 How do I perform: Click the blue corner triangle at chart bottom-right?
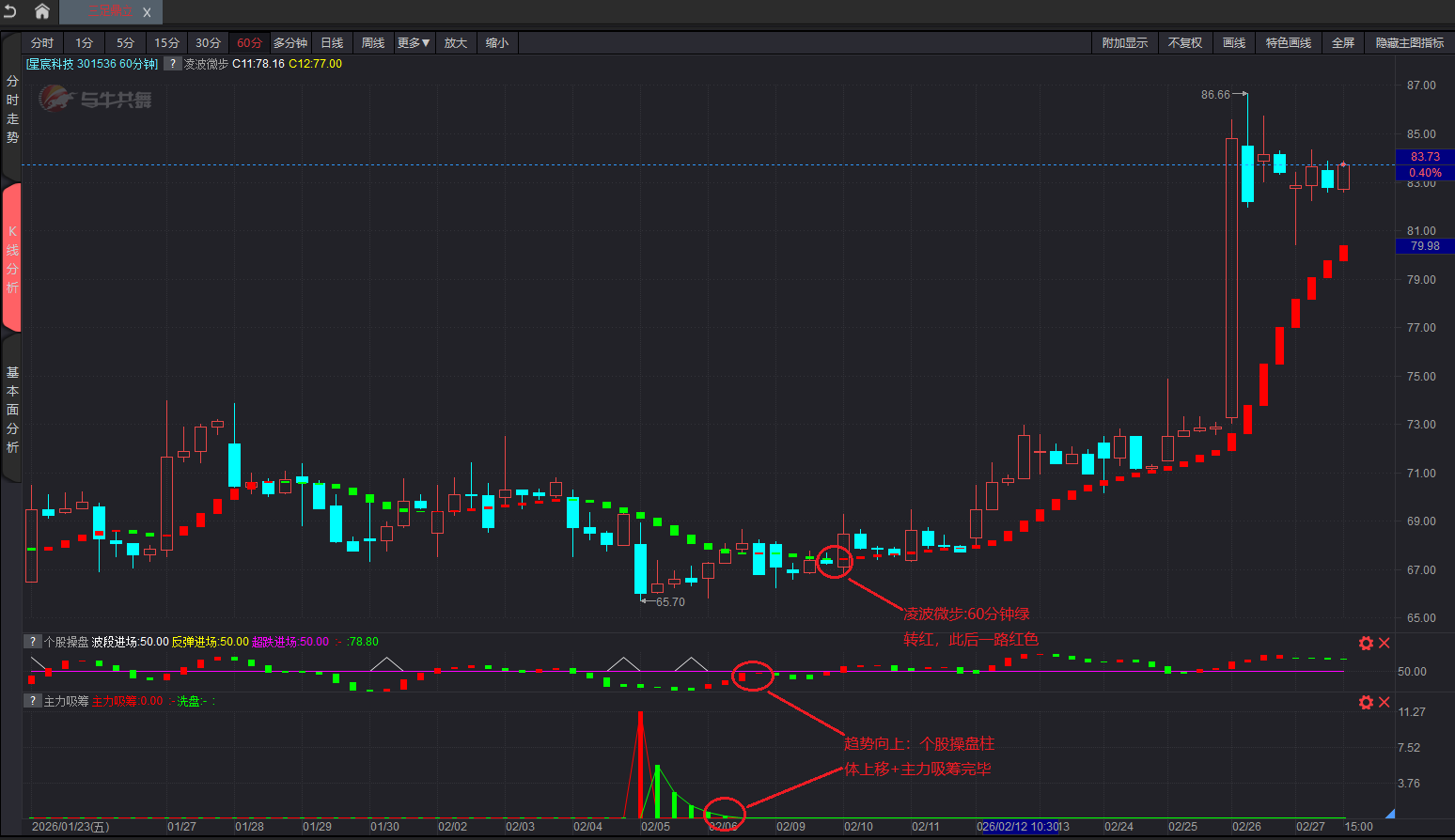(1389, 813)
